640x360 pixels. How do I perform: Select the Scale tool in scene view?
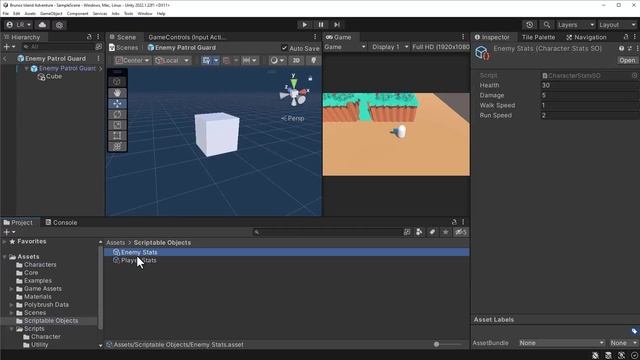click(x=117, y=125)
